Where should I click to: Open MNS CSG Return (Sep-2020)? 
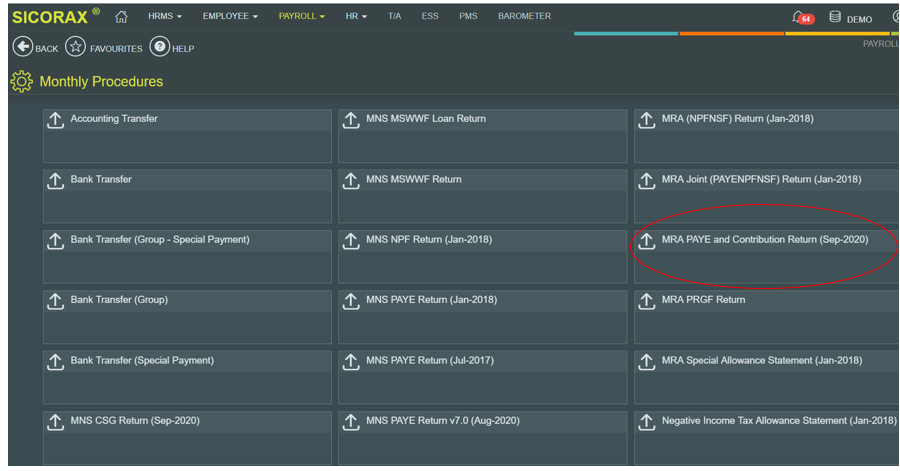(135, 421)
